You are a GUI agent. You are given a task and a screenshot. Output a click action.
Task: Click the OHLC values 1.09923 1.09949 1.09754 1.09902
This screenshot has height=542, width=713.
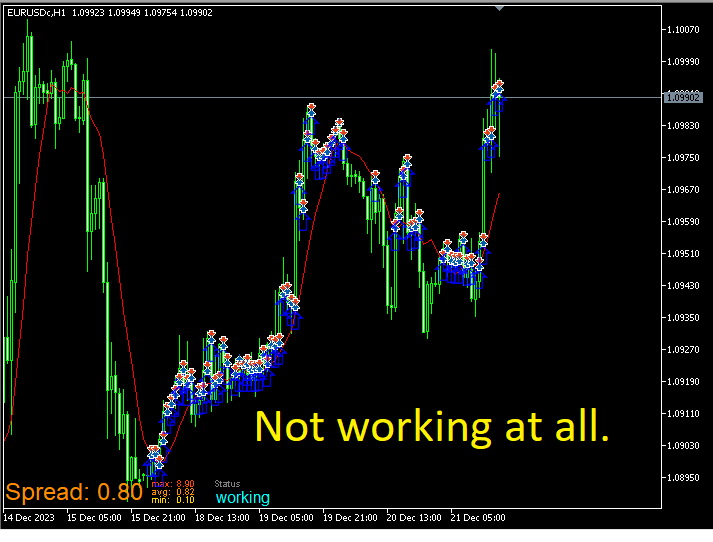tap(142, 13)
